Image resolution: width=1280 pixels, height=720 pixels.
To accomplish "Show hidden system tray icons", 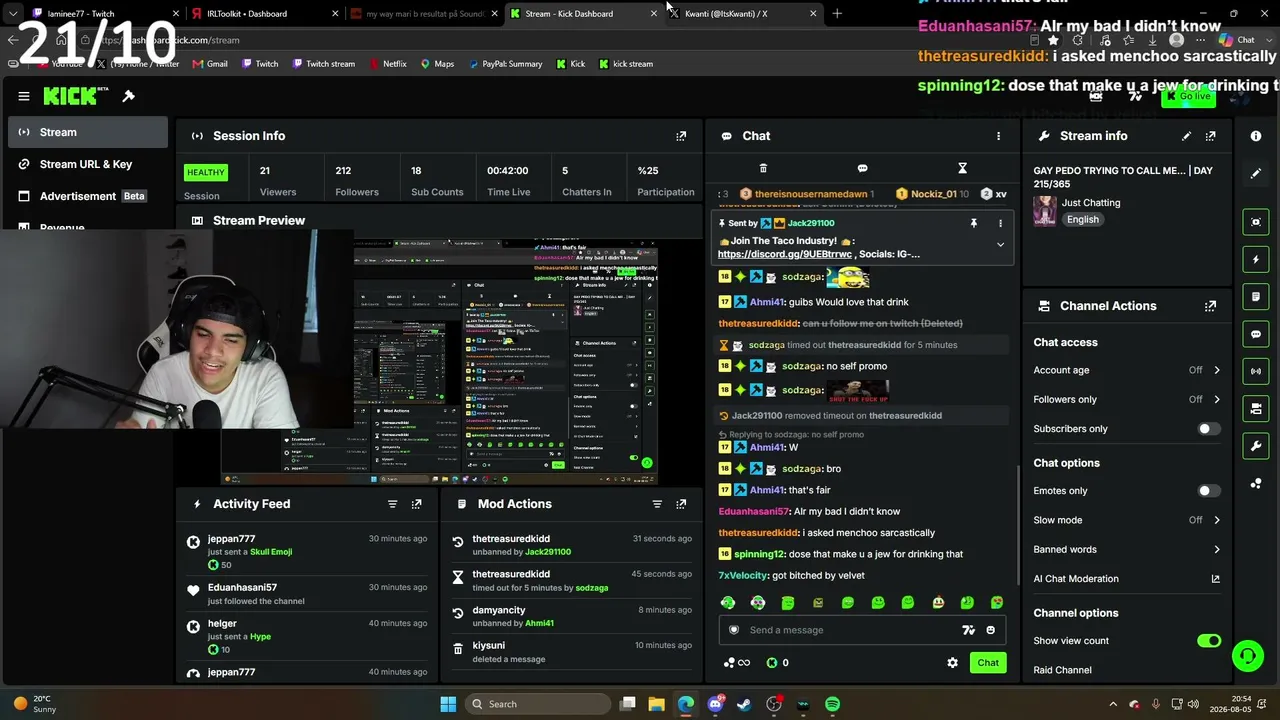I will pos(1112,704).
